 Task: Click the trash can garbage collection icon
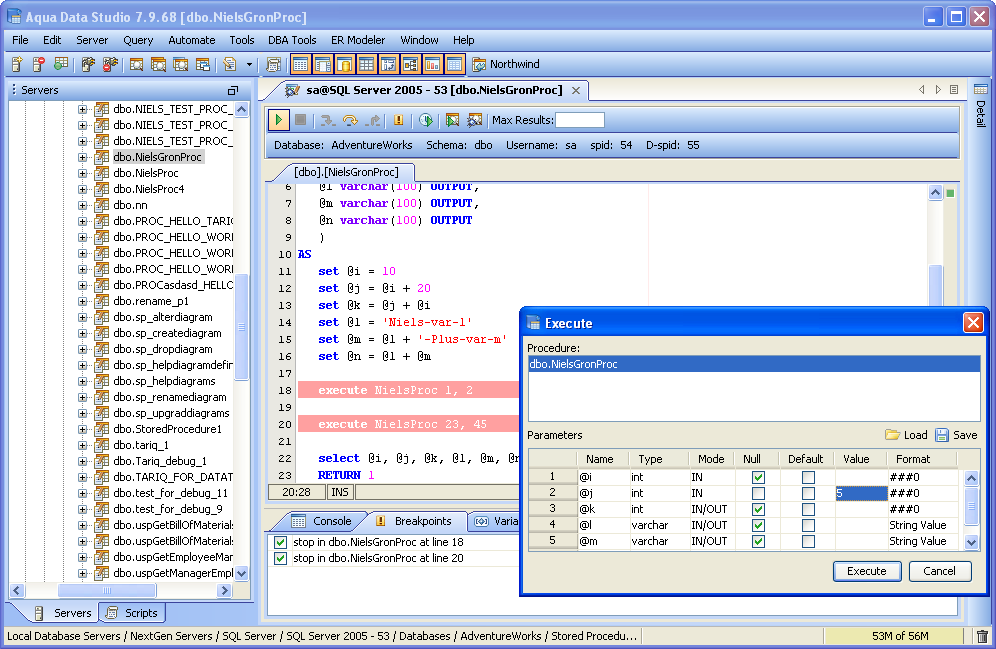click(982, 636)
